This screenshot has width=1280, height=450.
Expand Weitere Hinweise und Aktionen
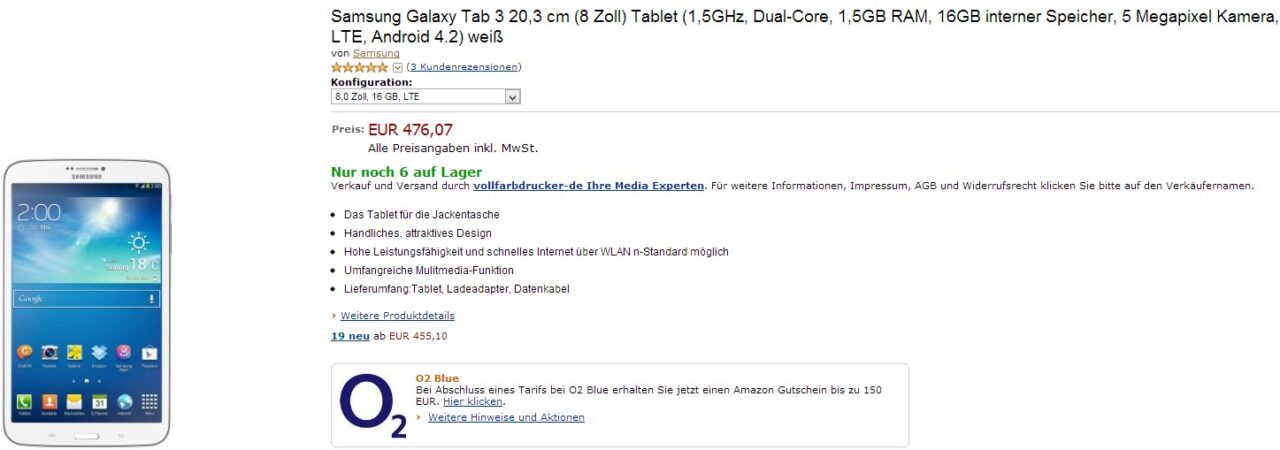(506, 418)
